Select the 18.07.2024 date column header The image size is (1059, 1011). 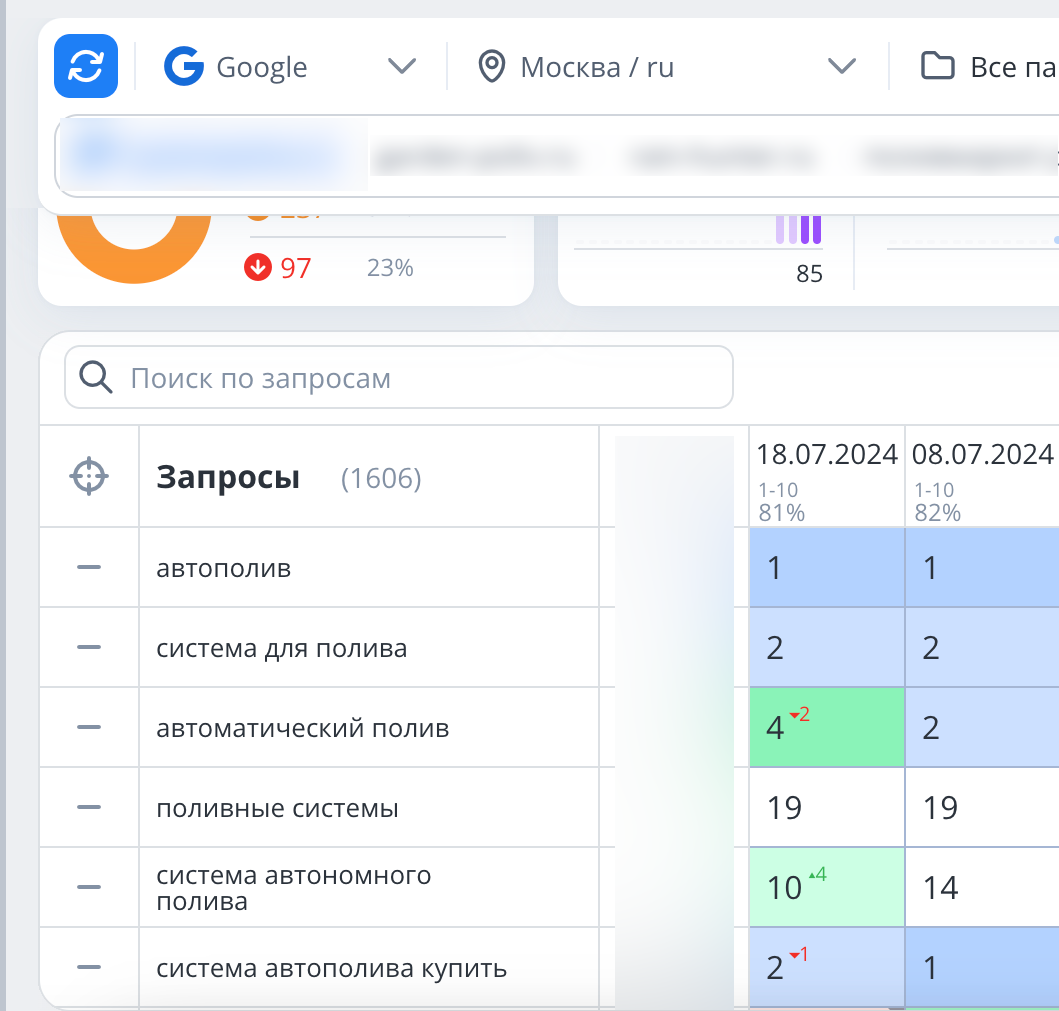tap(827, 455)
